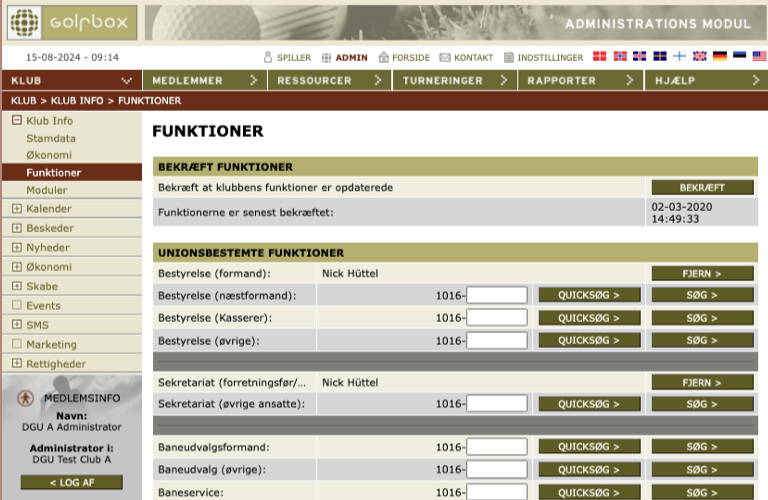Click the Admin grid icon

point(326,58)
